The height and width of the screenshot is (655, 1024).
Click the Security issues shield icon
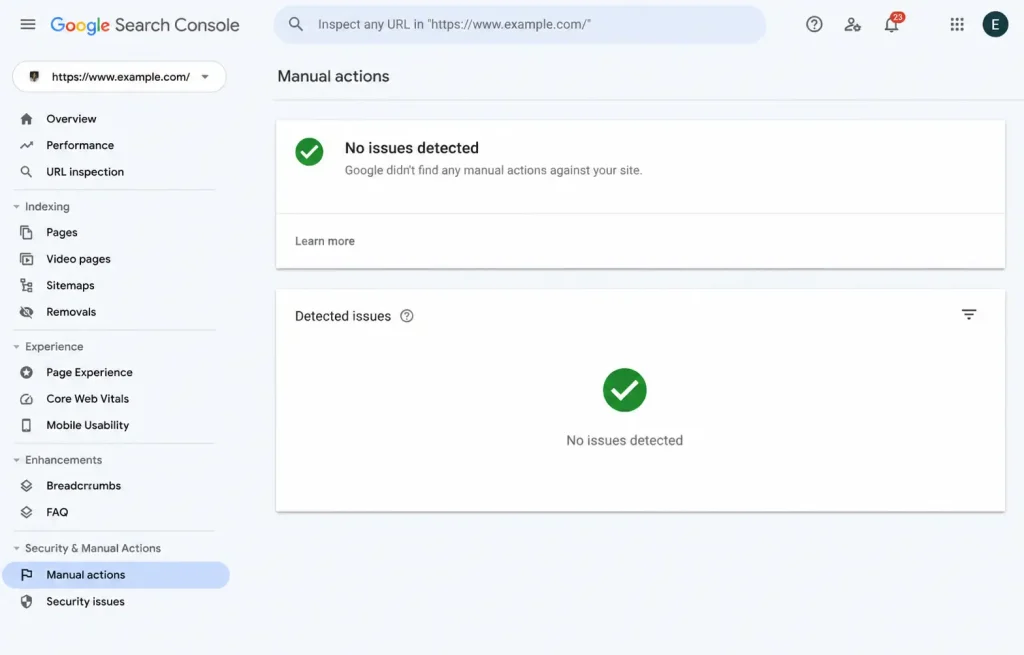pyautogui.click(x=26, y=601)
